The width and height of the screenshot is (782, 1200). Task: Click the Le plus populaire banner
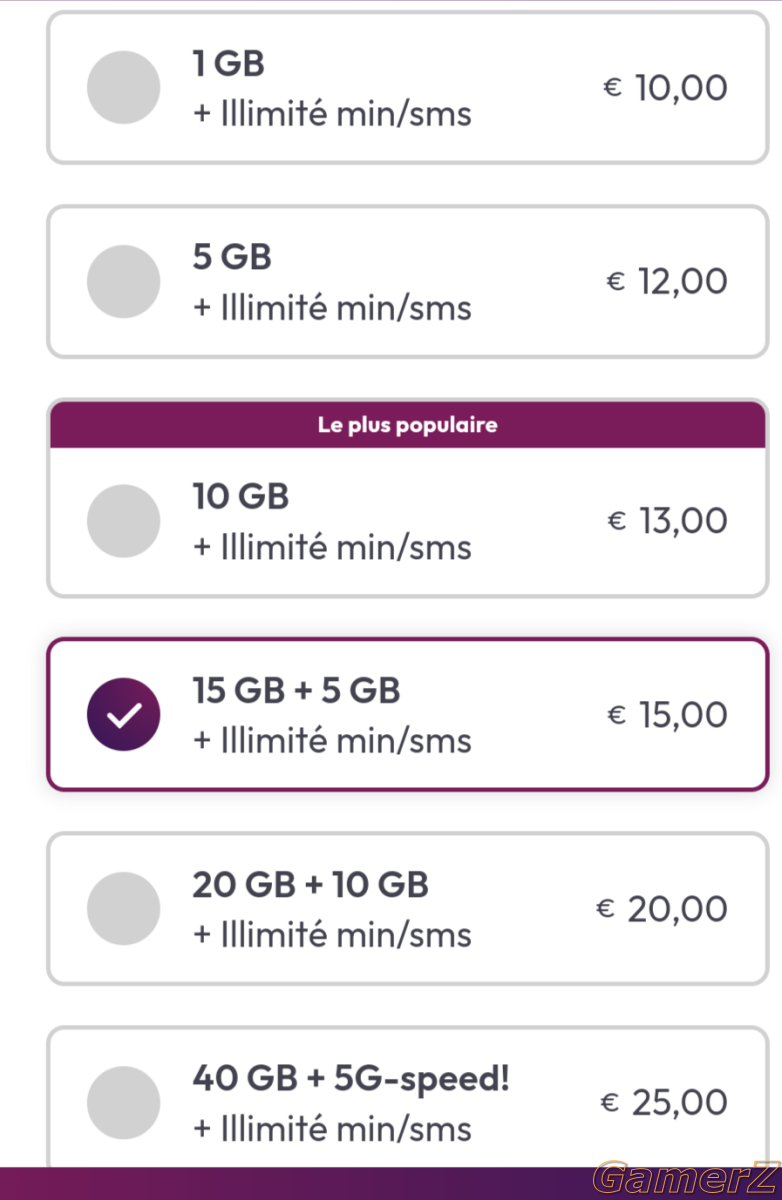[x=407, y=425]
